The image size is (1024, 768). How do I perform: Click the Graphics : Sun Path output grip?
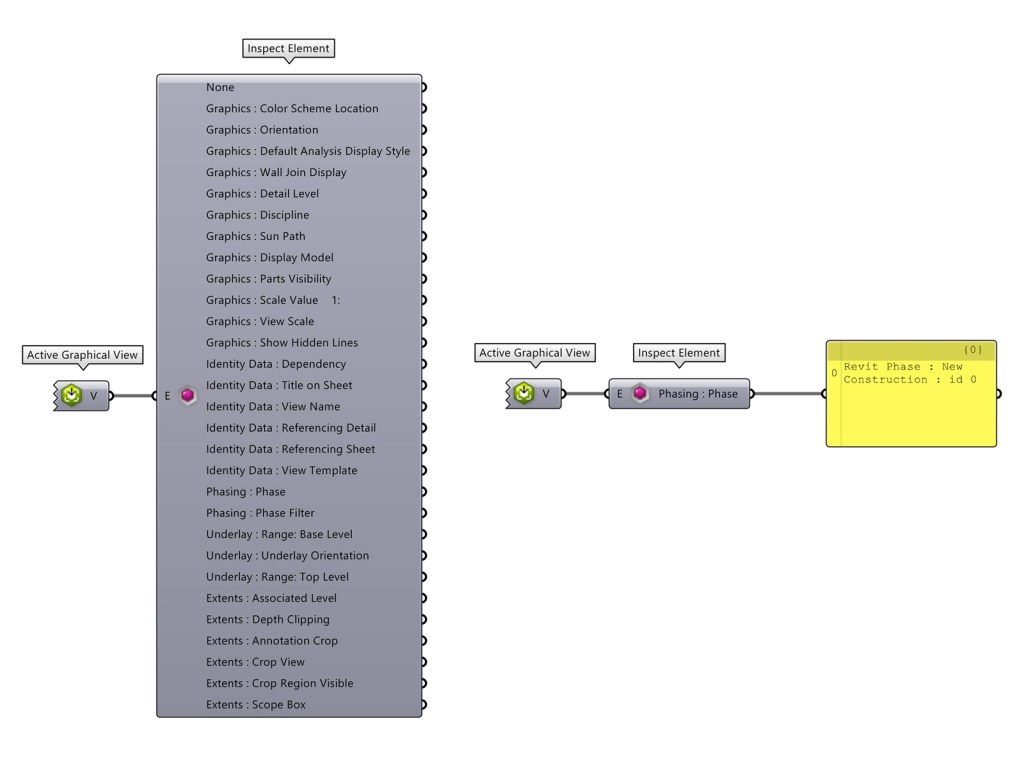pyautogui.click(x=423, y=235)
